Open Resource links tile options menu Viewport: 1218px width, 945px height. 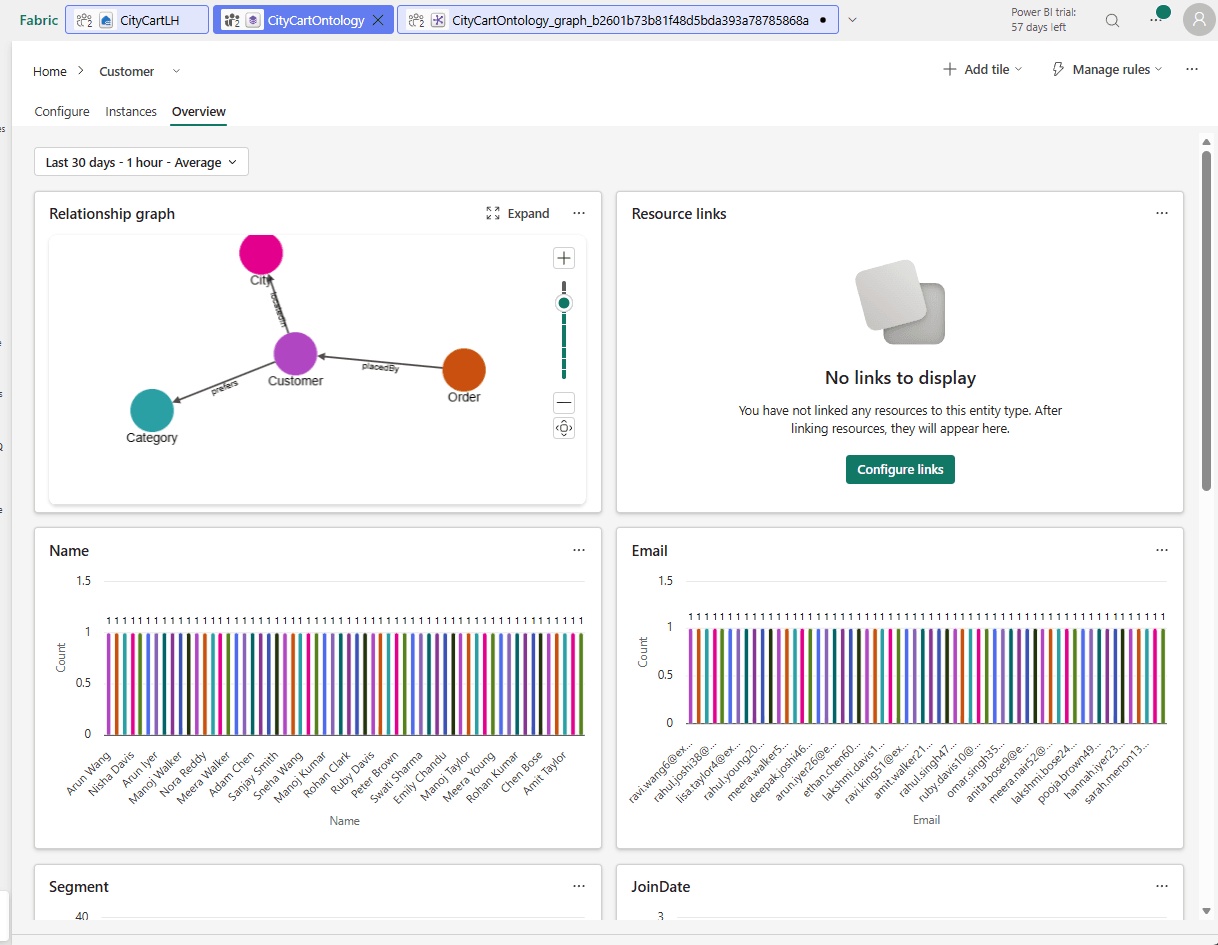[1162, 213]
